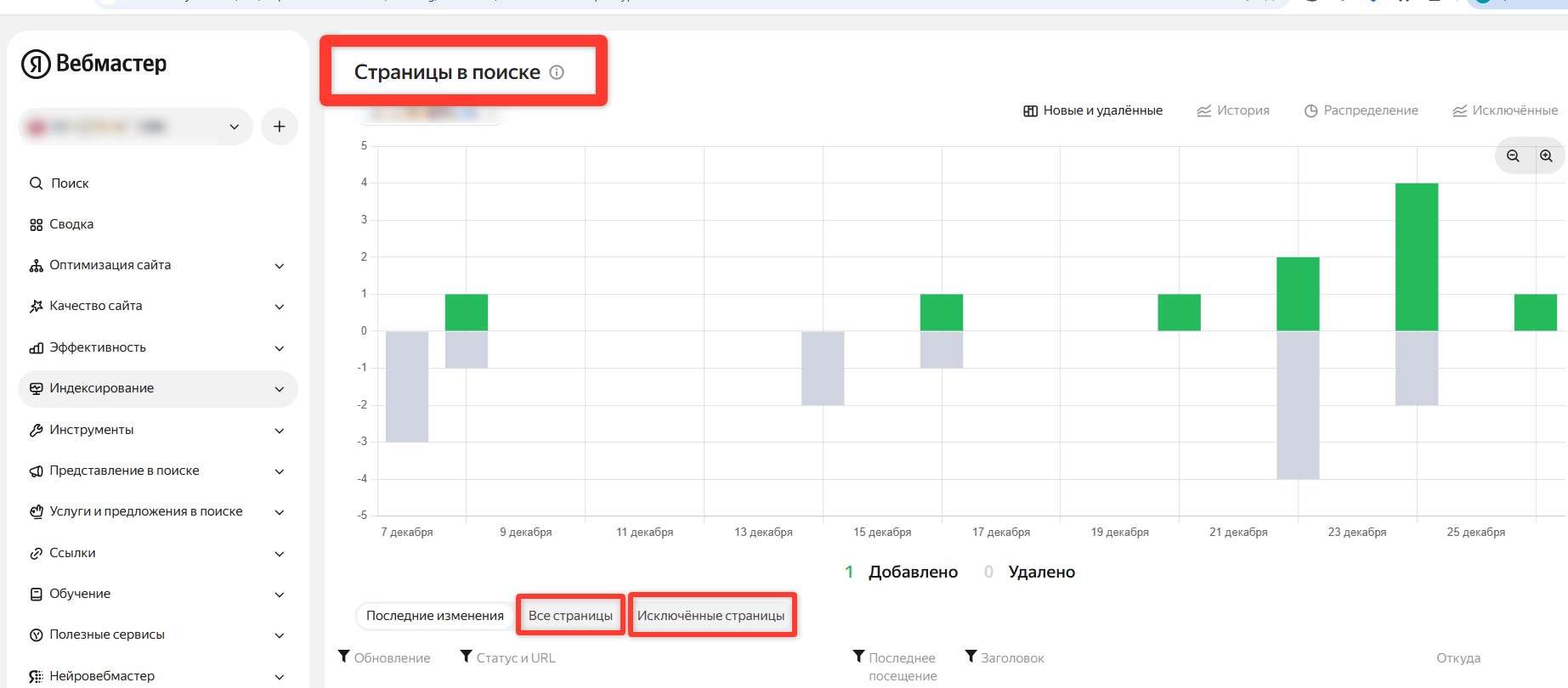
Task: Open Поиск in the sidebar
Action: [x=70, y=183]
